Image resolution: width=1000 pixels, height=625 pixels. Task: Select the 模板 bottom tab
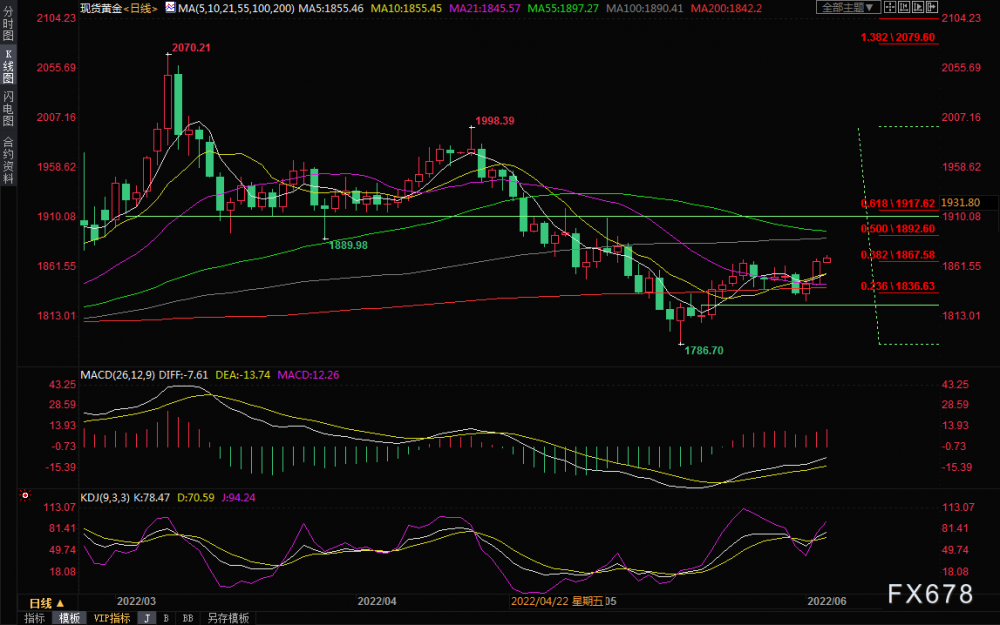(70, 618)
